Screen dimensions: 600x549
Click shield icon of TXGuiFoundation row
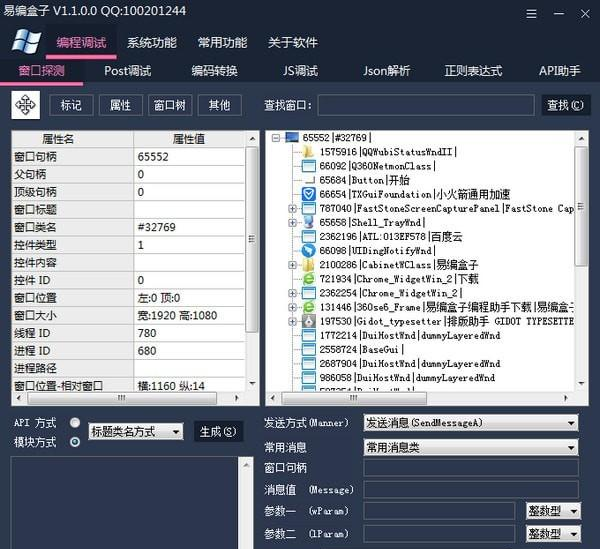(308, 194)
